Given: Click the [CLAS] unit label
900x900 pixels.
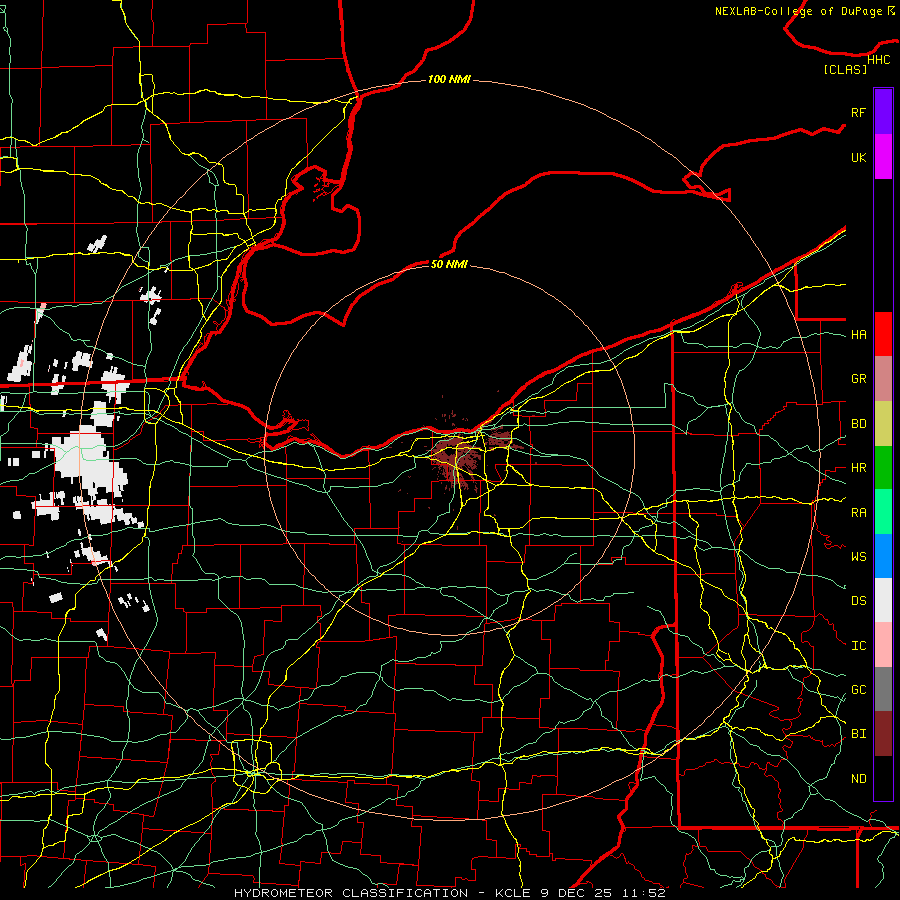Looking at the screenshot, I should (845, 69).
